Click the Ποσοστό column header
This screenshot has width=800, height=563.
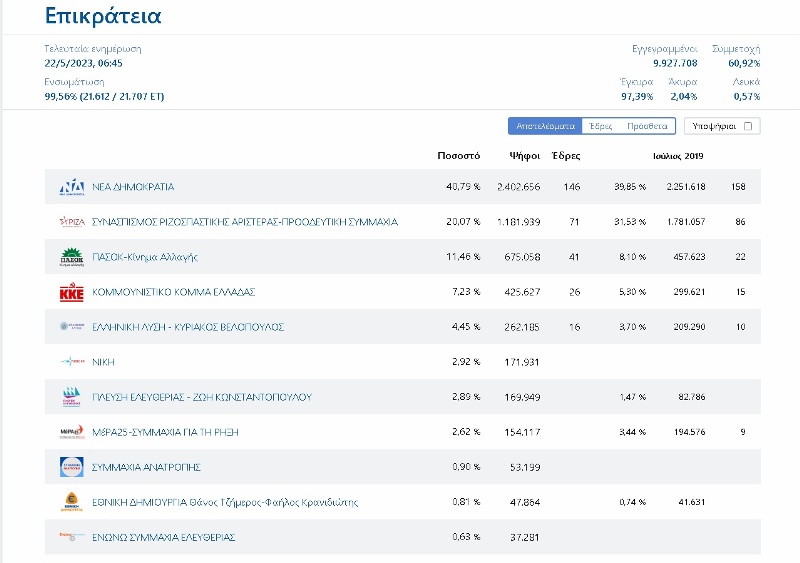pos(459,156)
